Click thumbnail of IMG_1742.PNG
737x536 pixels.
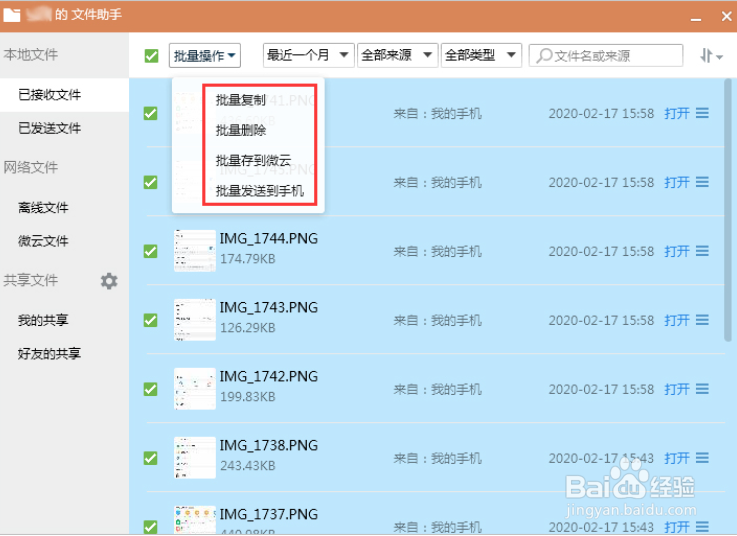coord(195,389)
